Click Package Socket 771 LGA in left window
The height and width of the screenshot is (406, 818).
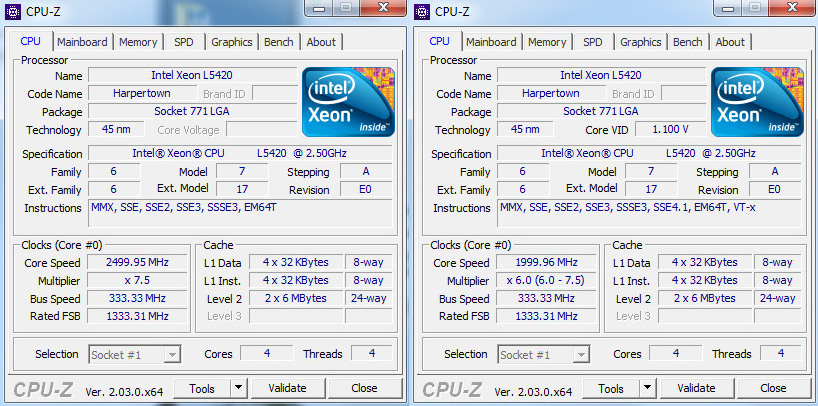pyautogui.click(x=192, y=111)
